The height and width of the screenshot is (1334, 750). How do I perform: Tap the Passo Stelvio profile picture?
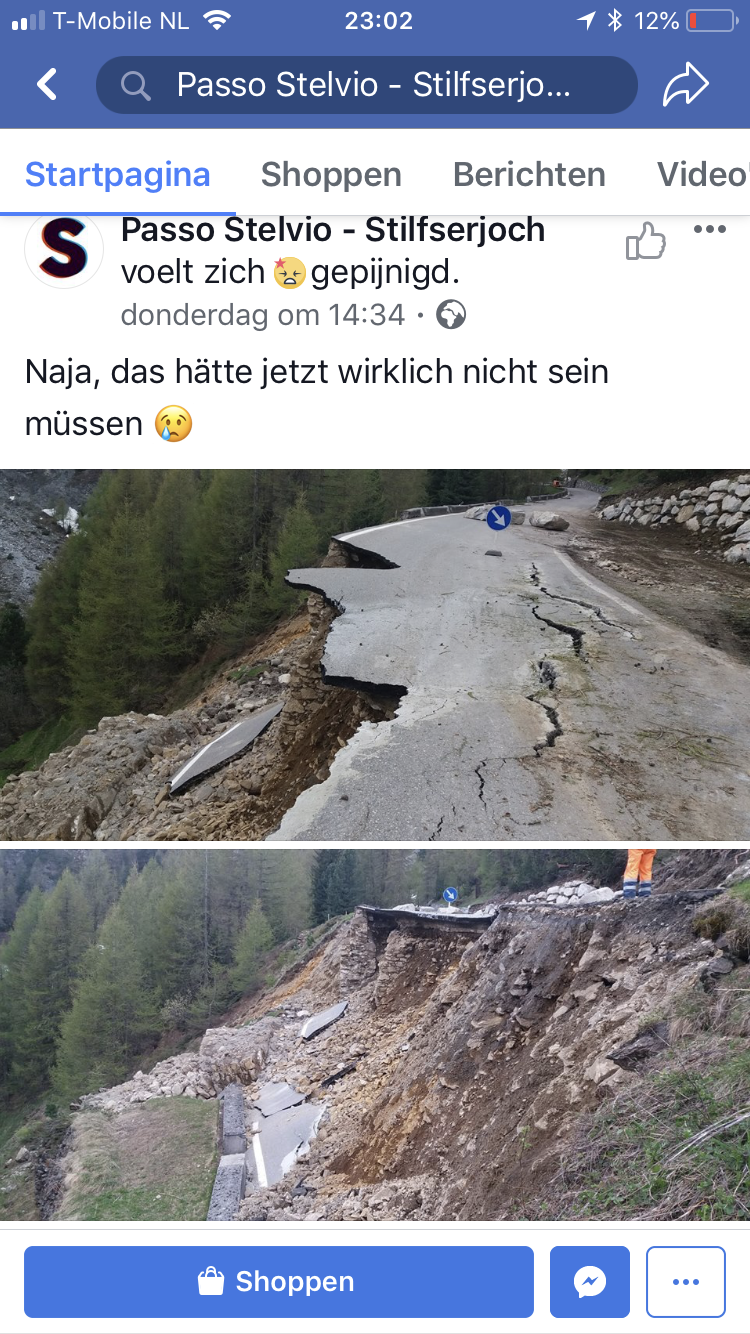tap(64, 250)
